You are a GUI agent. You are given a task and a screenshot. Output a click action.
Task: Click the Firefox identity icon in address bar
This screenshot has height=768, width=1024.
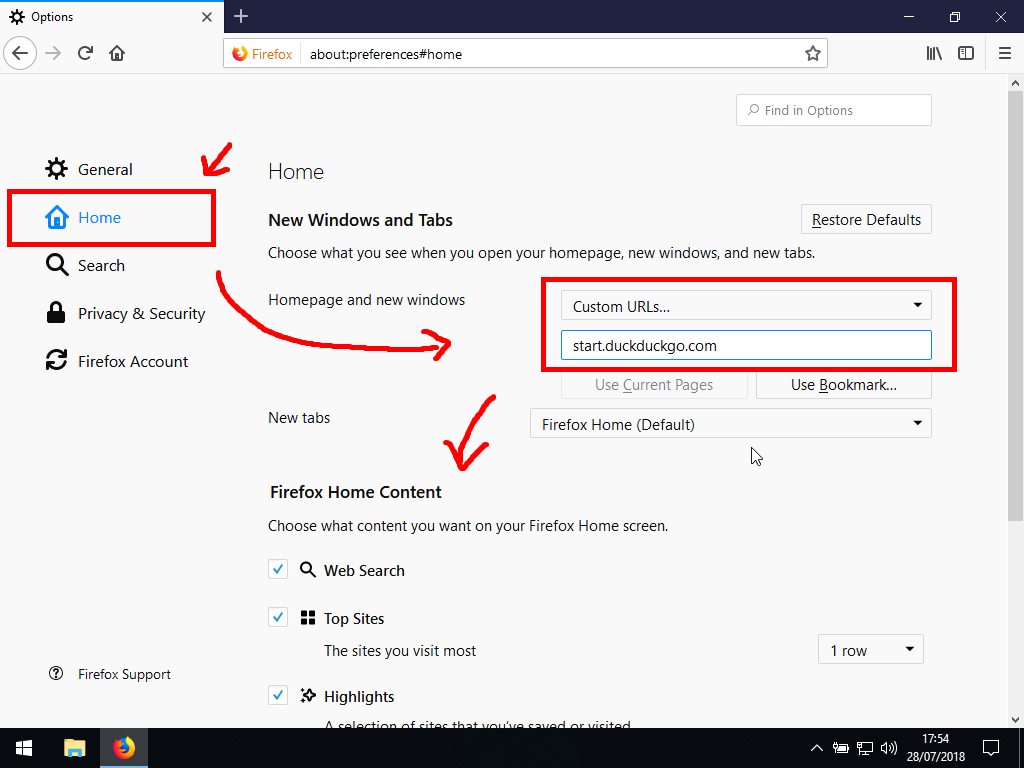[240, 54]
